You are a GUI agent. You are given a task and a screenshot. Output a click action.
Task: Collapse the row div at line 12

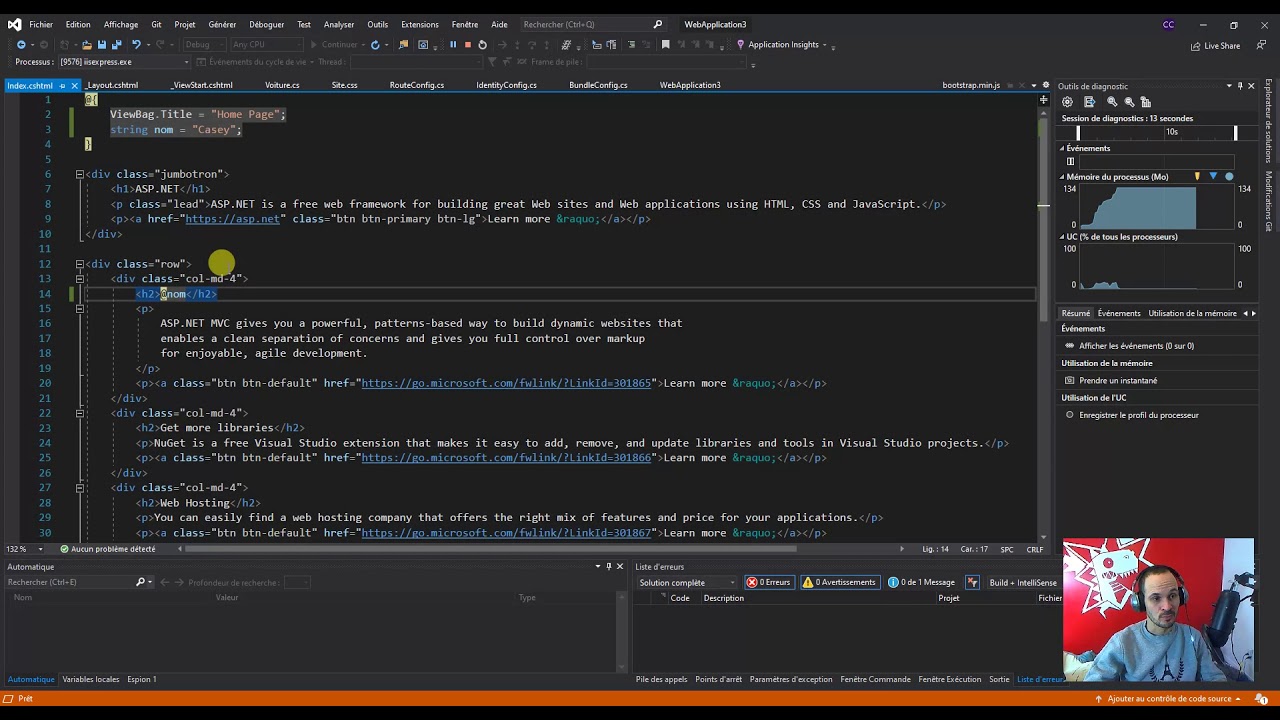pyautogui.click(x=79, y=264)
